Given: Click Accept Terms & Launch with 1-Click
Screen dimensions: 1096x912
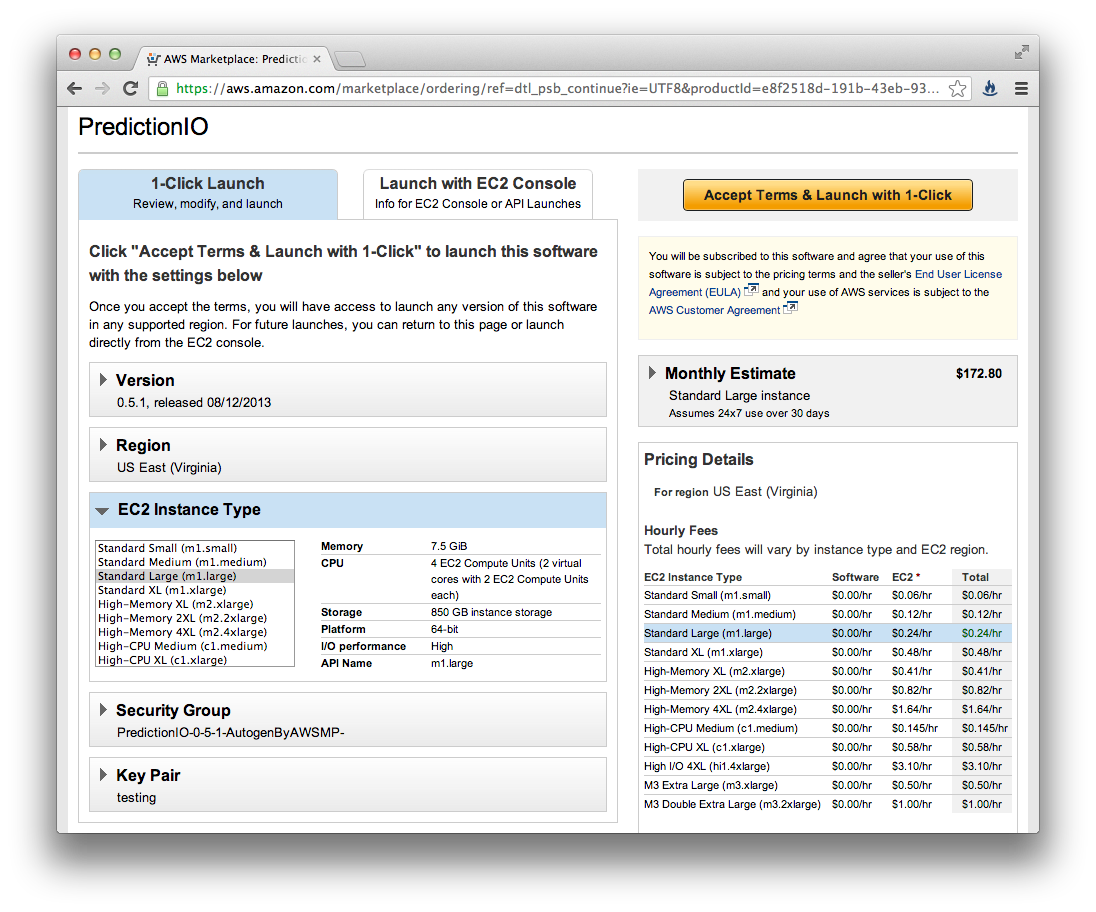Looking at the screenshot, I should click(828, 195).
